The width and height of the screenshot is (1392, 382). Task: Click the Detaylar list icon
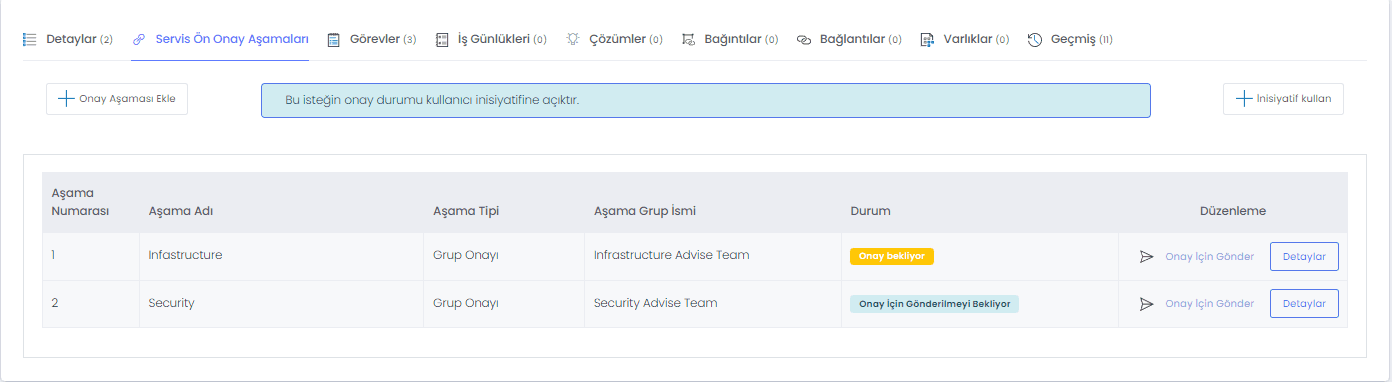(30, 39)
